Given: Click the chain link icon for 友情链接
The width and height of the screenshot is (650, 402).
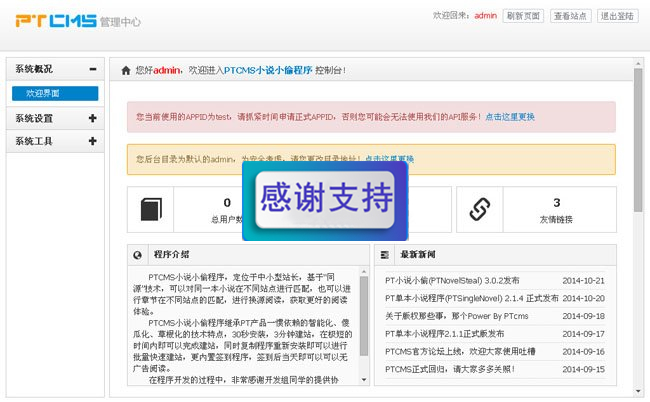Looking at the screenshot, I should tap(480, 209).
